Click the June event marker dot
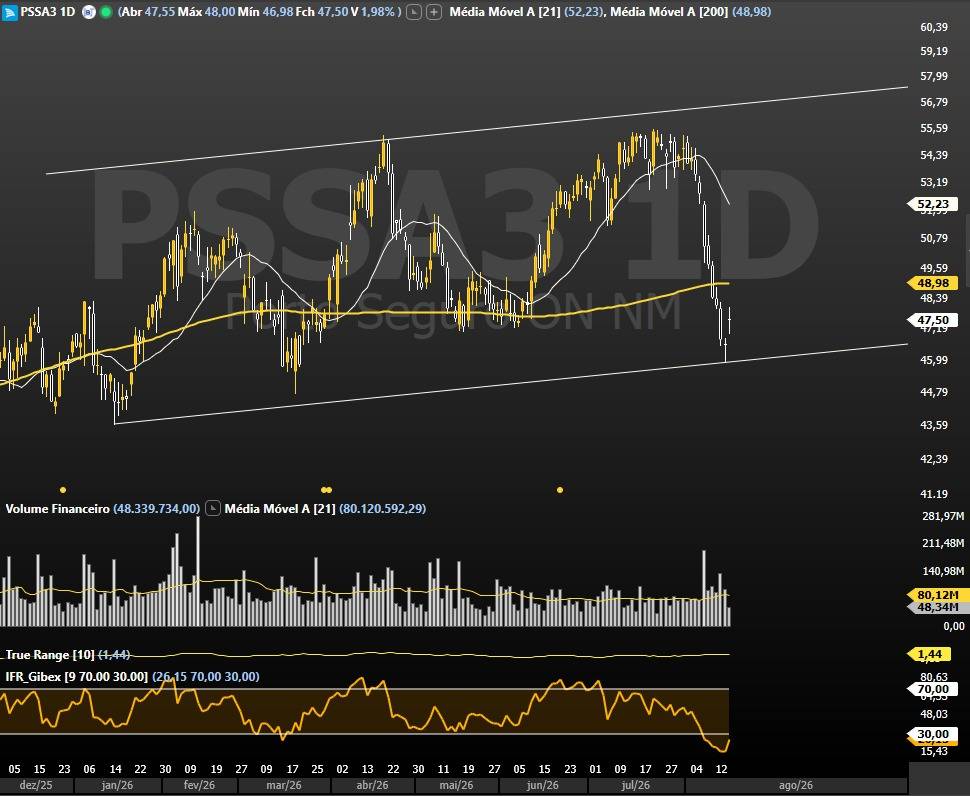970x796 pixels. [560, 490]
